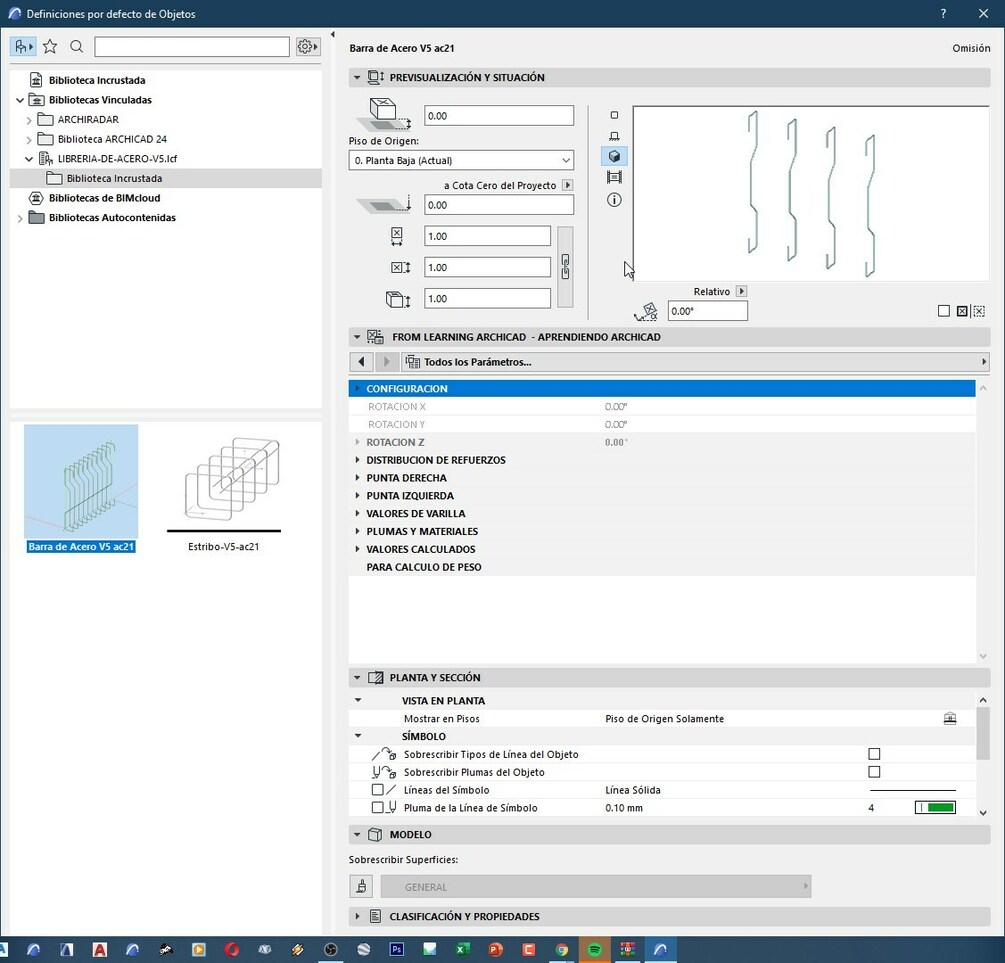Open Photoshop from the taskbar
The height and width of the screenshot is (963, 1005).
tap(397, 950)
